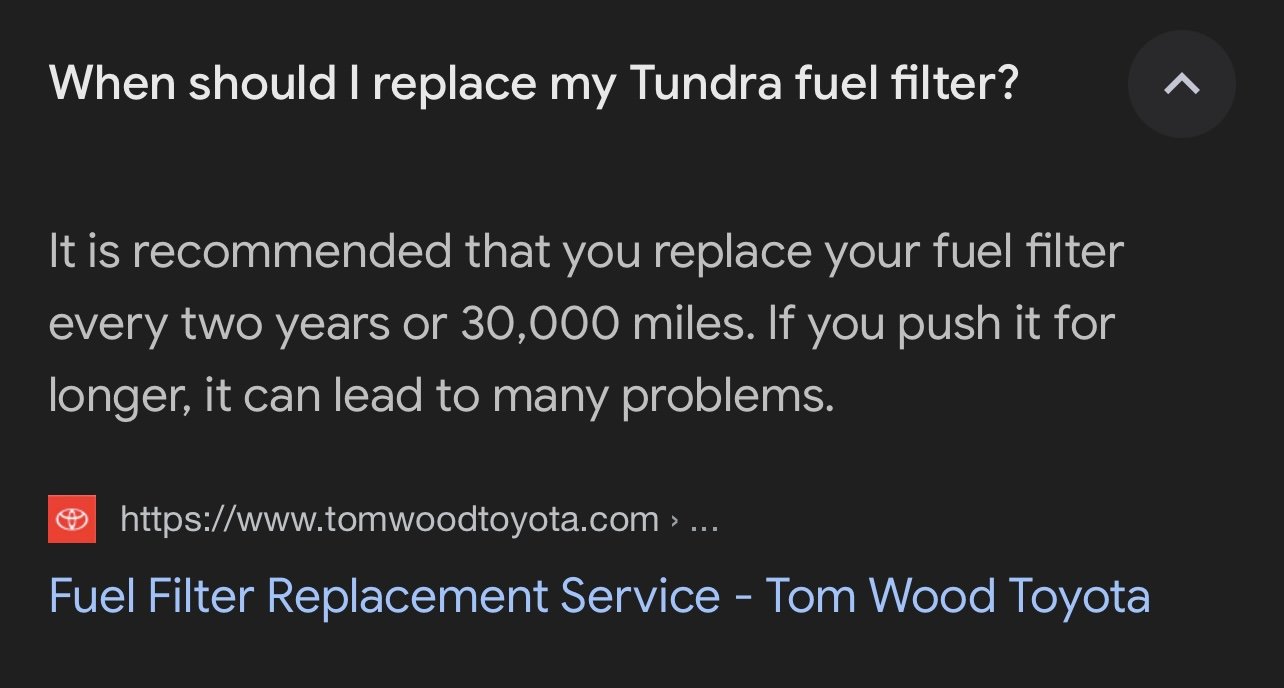
Task: Click the word 'Tundra' in the question
Action: tap(706, 84)
